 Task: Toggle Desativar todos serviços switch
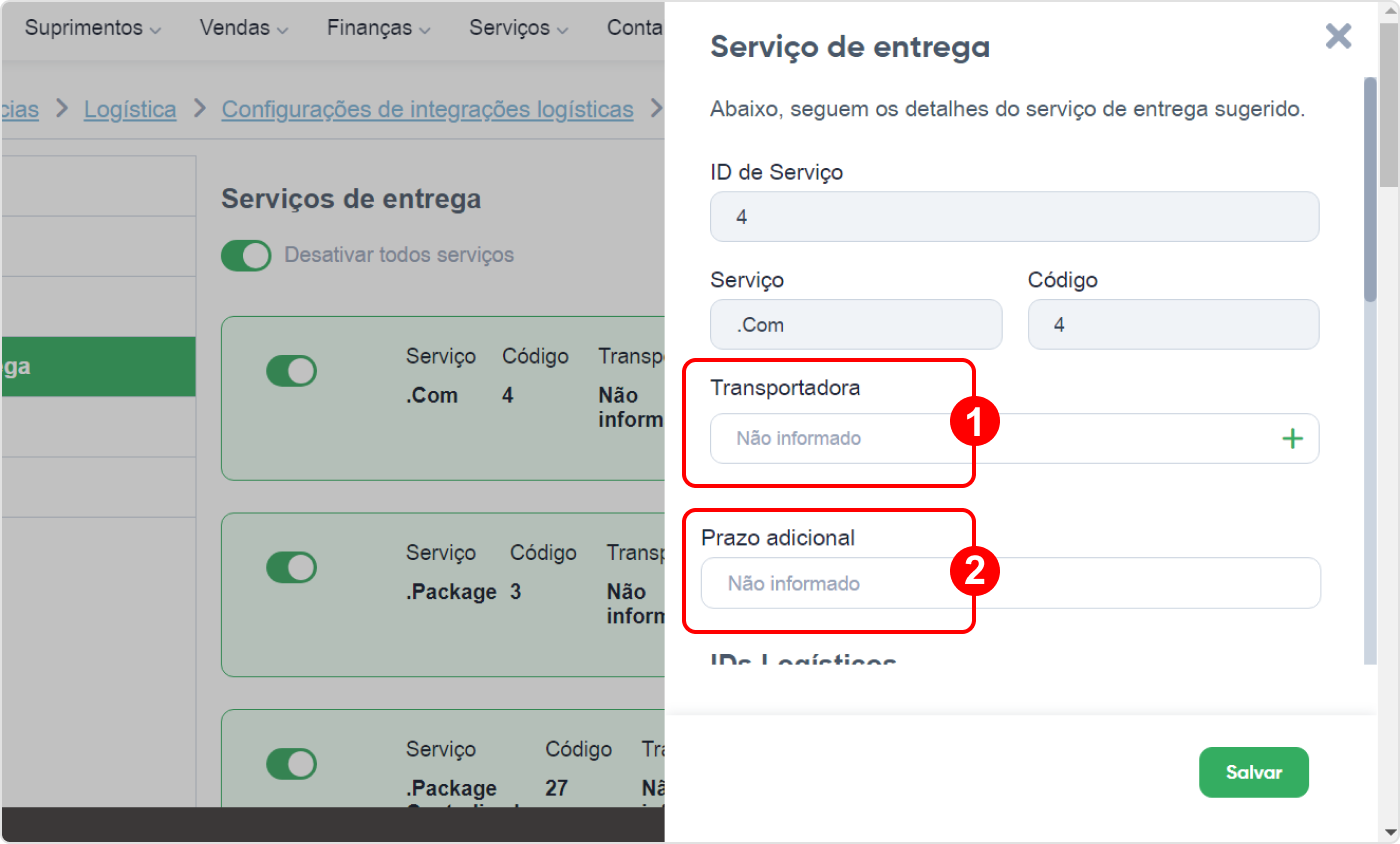[246, 255]
